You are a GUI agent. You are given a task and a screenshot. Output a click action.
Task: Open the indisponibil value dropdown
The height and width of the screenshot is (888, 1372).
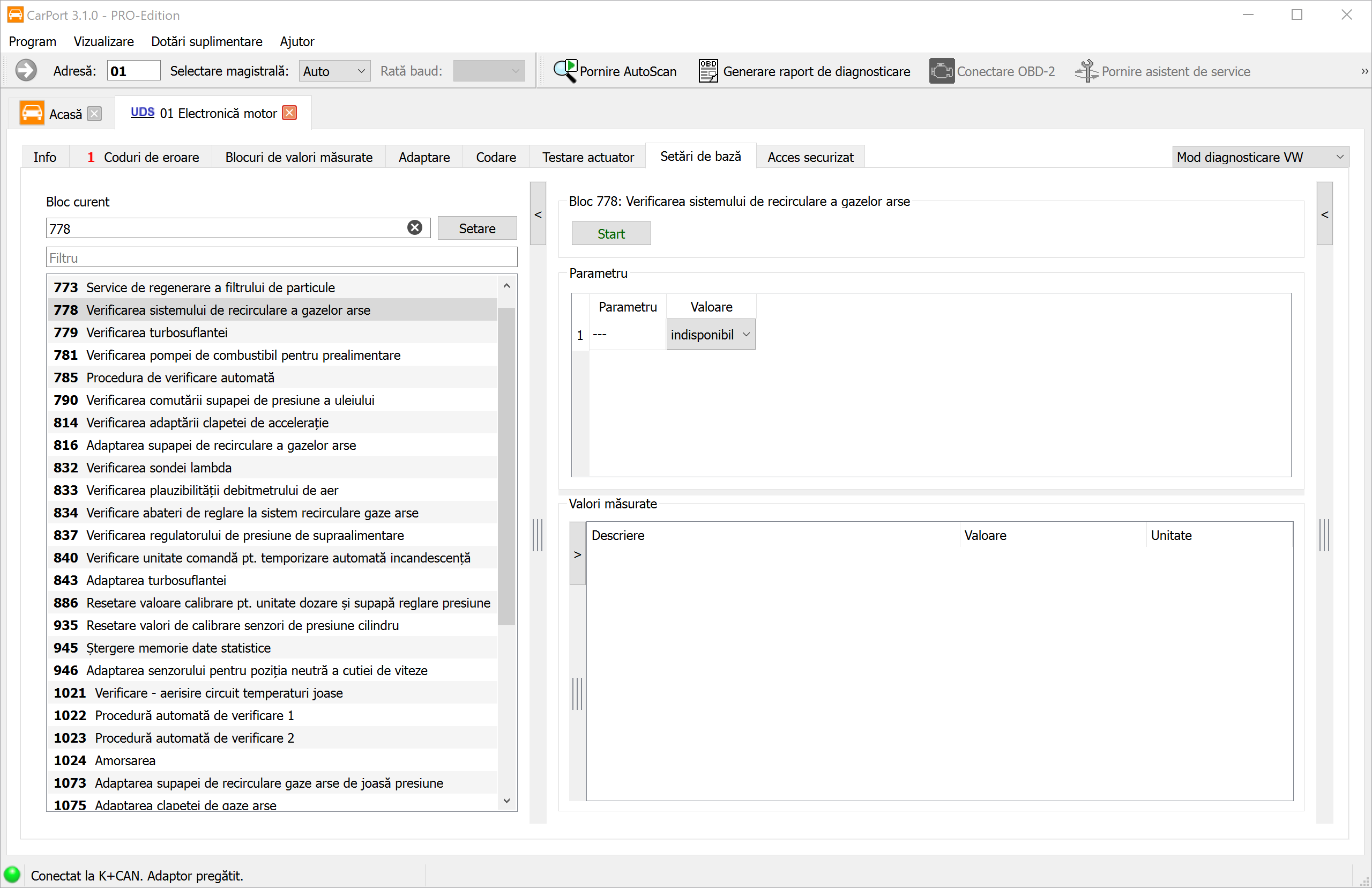point(711,335)
